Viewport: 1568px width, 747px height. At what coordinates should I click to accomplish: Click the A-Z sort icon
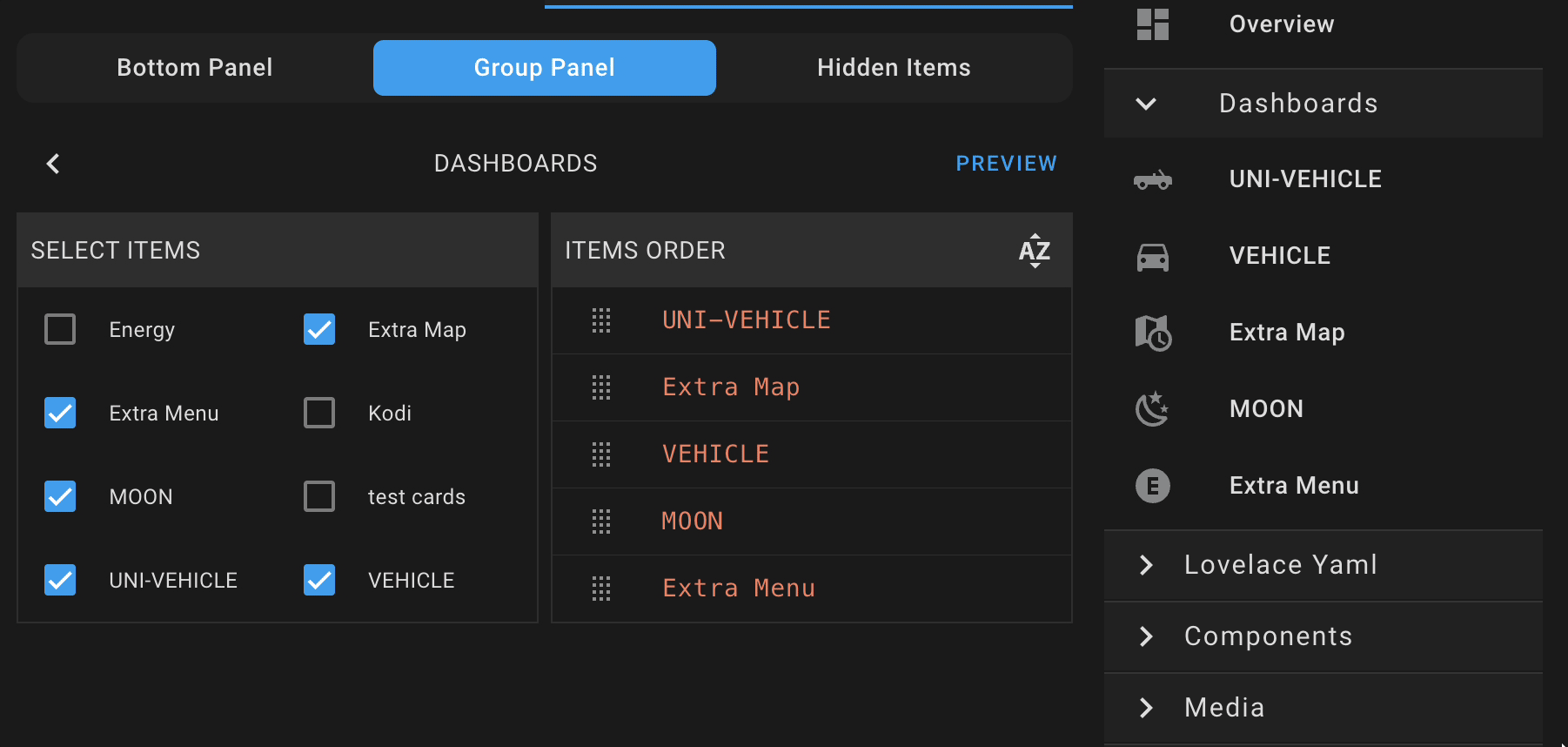[1034, 251]
